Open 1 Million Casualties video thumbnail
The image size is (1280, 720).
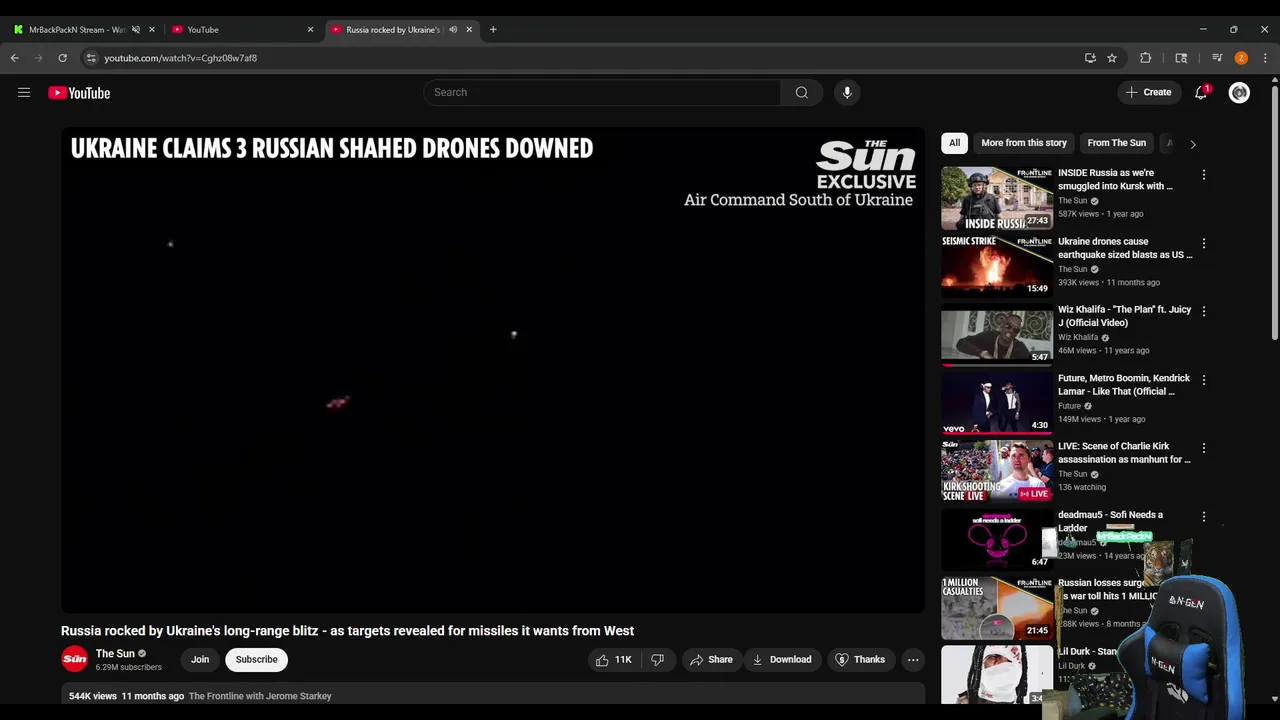997,608
